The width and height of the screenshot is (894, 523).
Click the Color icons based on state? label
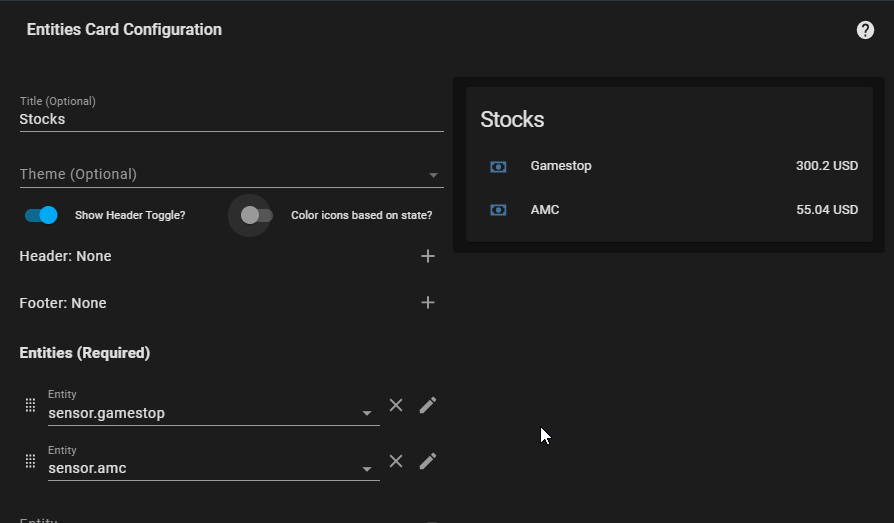point(361,215)
